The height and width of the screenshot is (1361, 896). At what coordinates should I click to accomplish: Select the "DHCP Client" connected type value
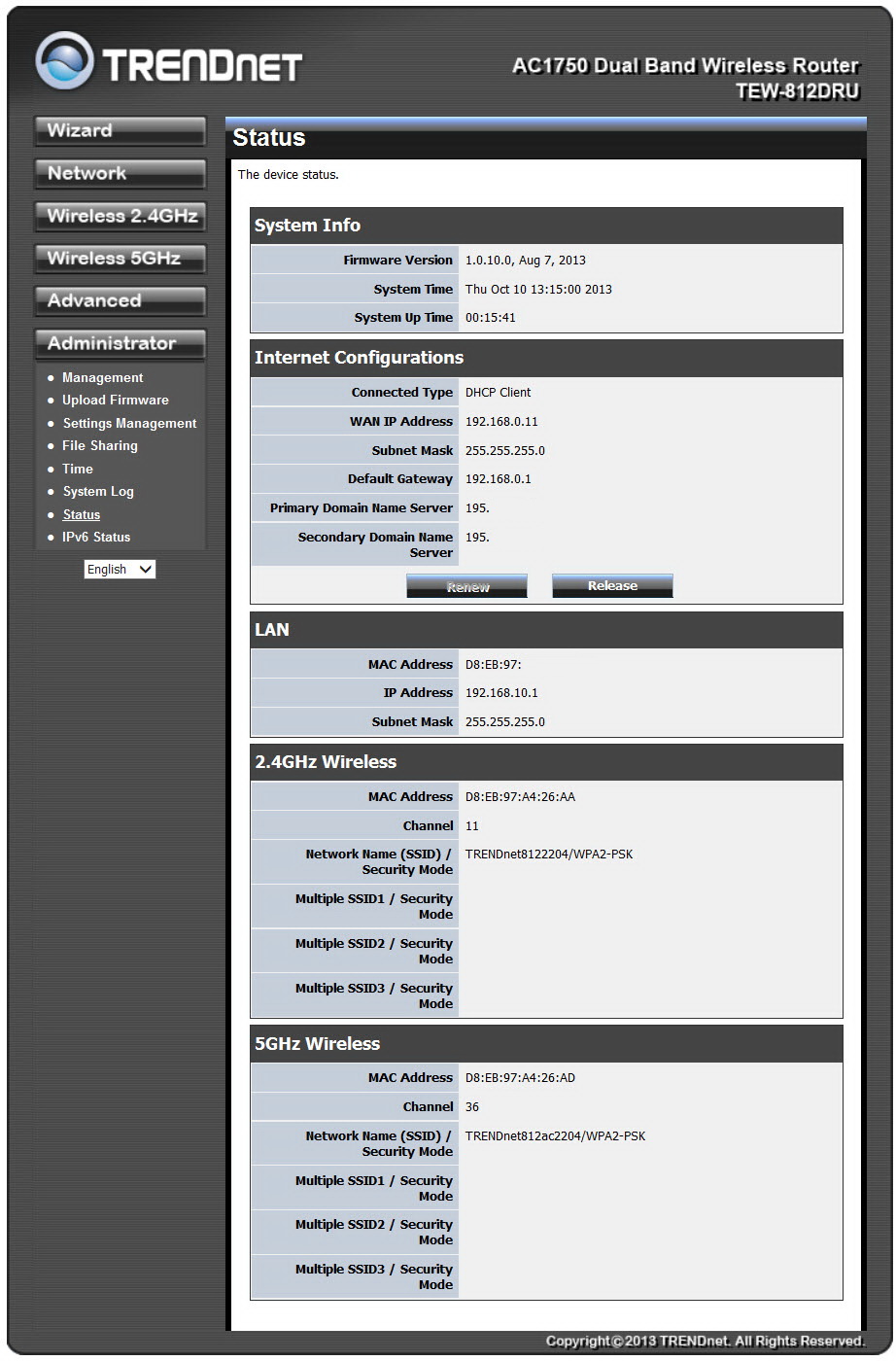tap(499, 393)
